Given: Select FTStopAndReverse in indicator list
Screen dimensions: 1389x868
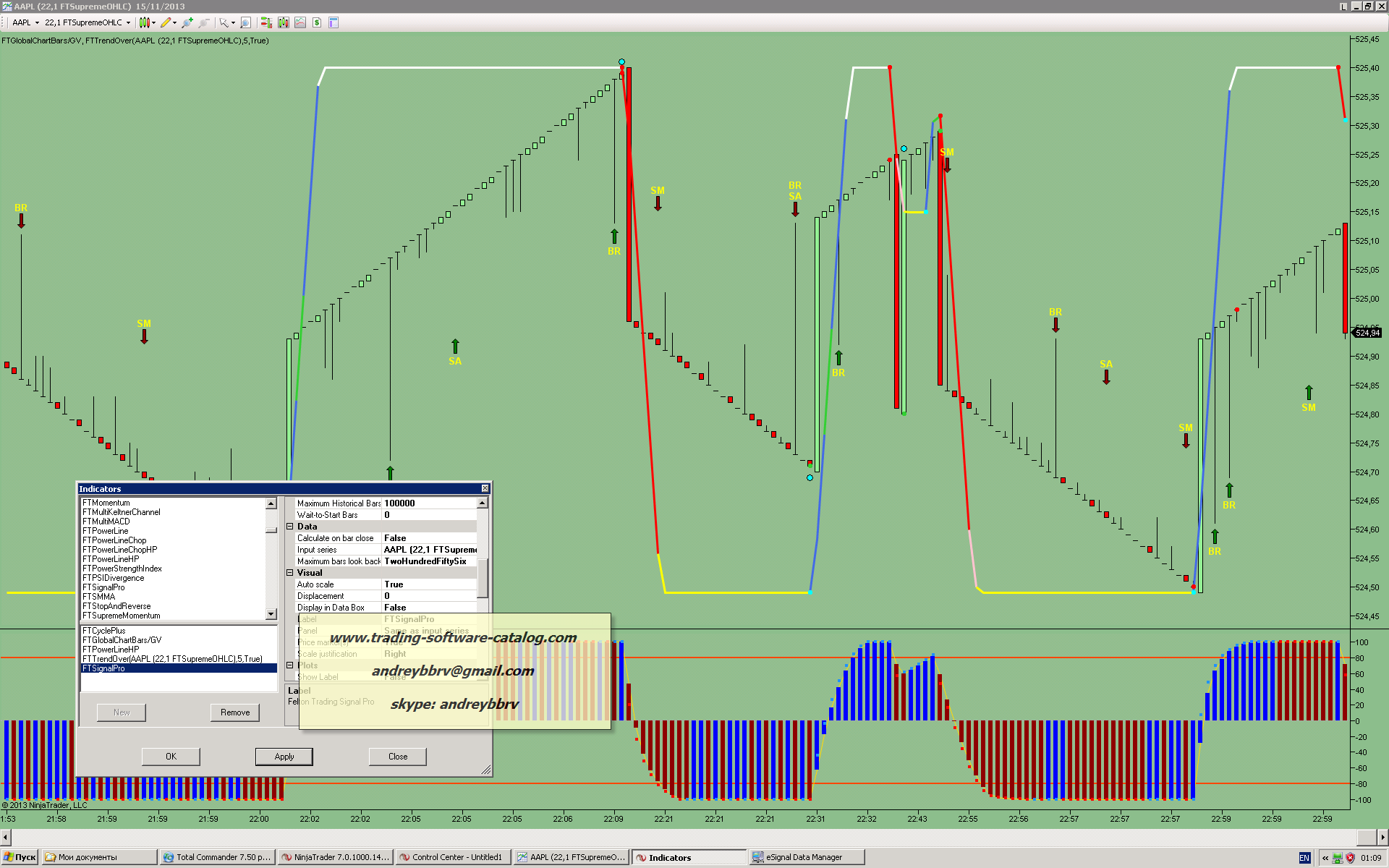Looking at the screenshot, I should click(116, 606).
